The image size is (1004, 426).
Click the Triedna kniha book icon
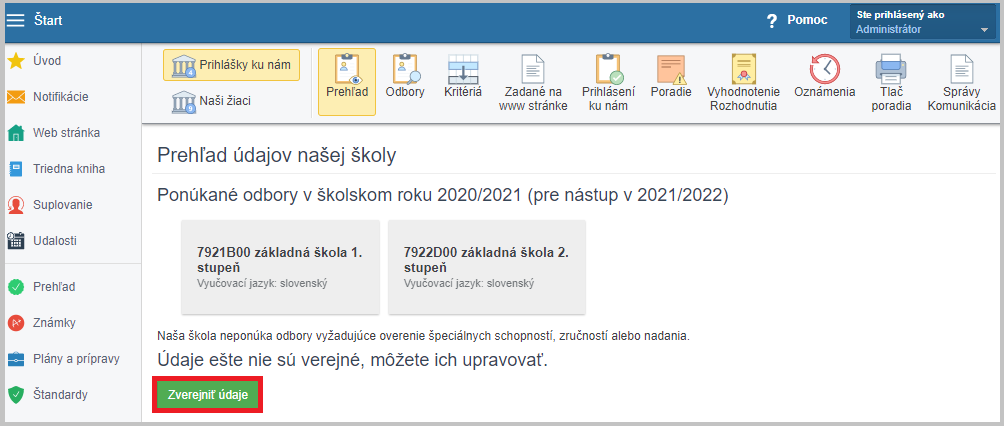pyautogui.click(x=15, y=169)
